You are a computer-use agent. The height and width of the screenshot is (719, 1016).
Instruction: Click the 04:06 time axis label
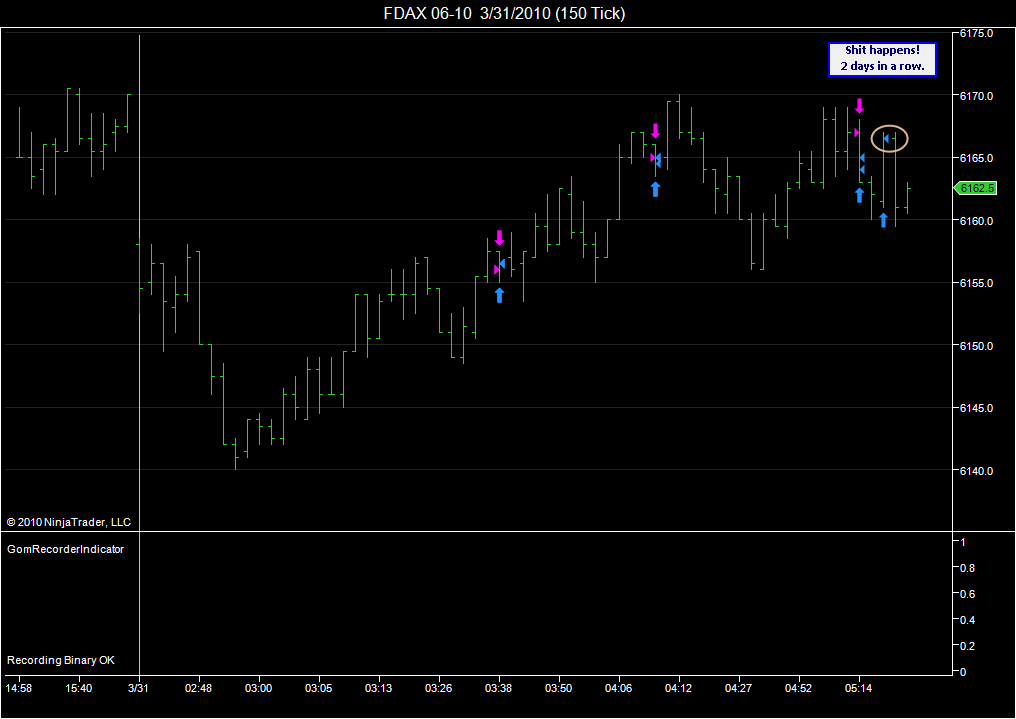pyautogui.click(x=619, y=688)
